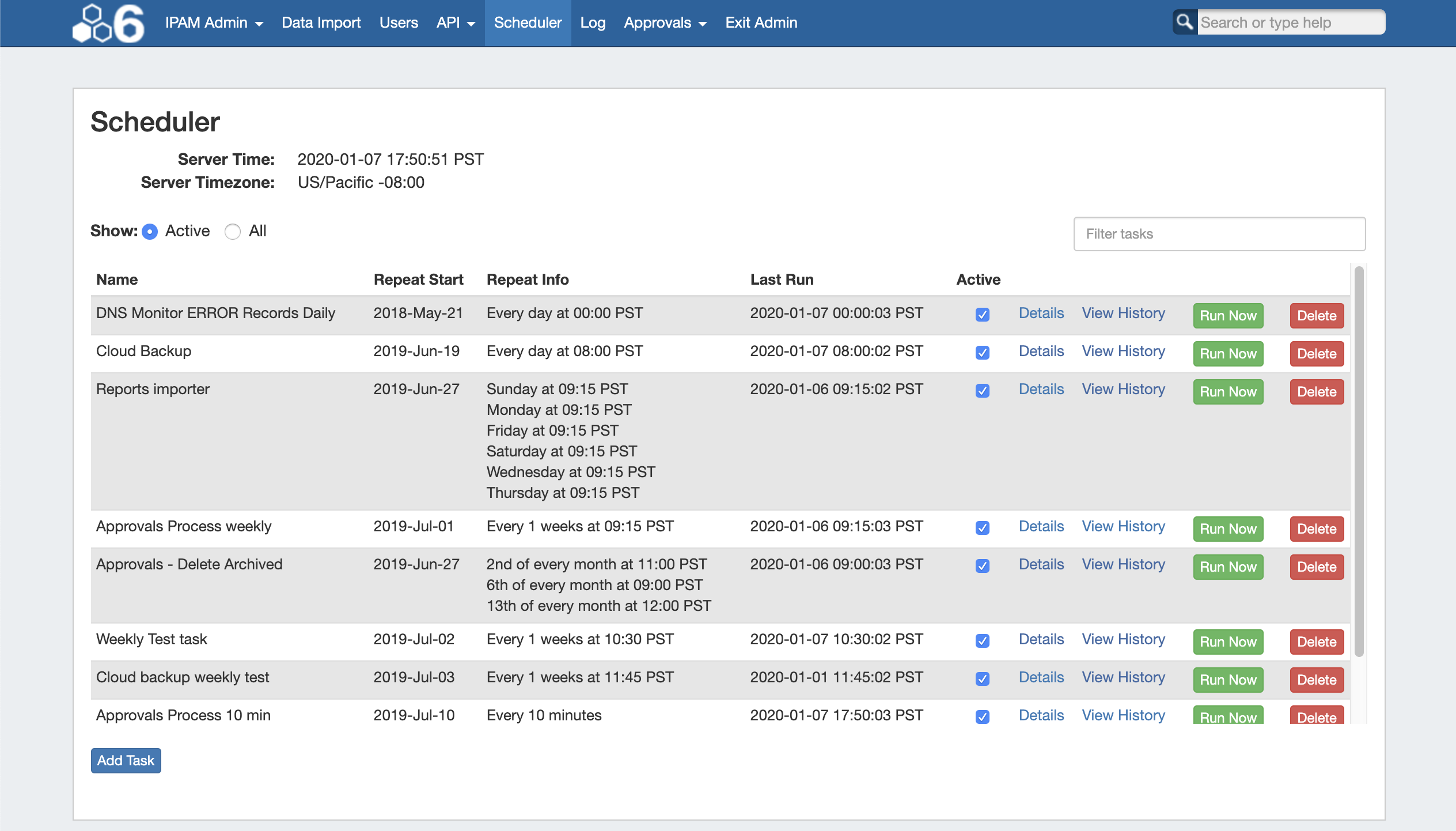1456x831 pixels.
Task: Disable the DNS Monitor ERROR Records task checkbox
Action: pos(983,315)
